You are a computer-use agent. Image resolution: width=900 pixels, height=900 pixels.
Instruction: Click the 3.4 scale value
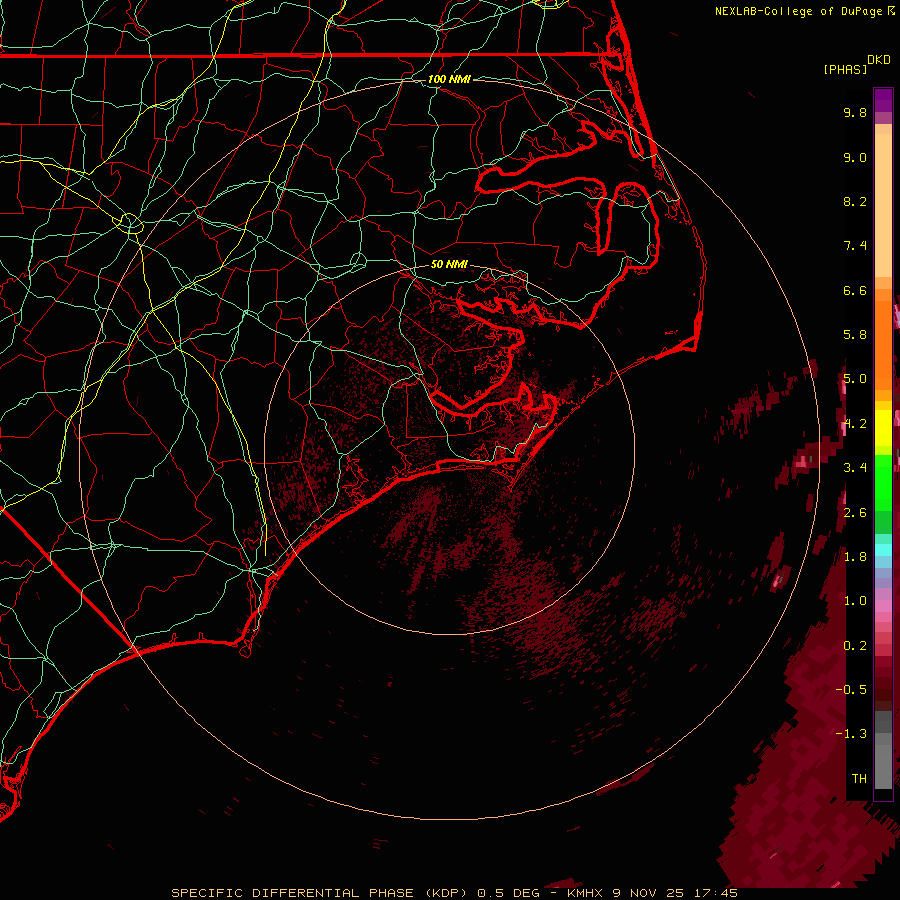pos(855,468)
